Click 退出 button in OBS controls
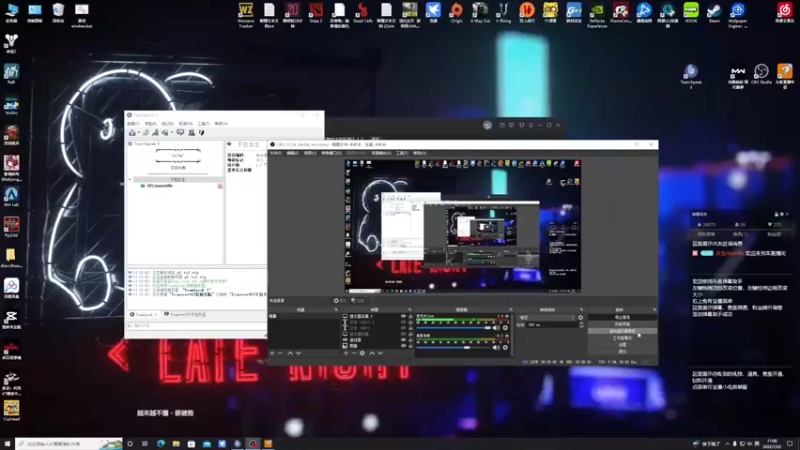Screen dimensions: 800x450 (622, 351)
